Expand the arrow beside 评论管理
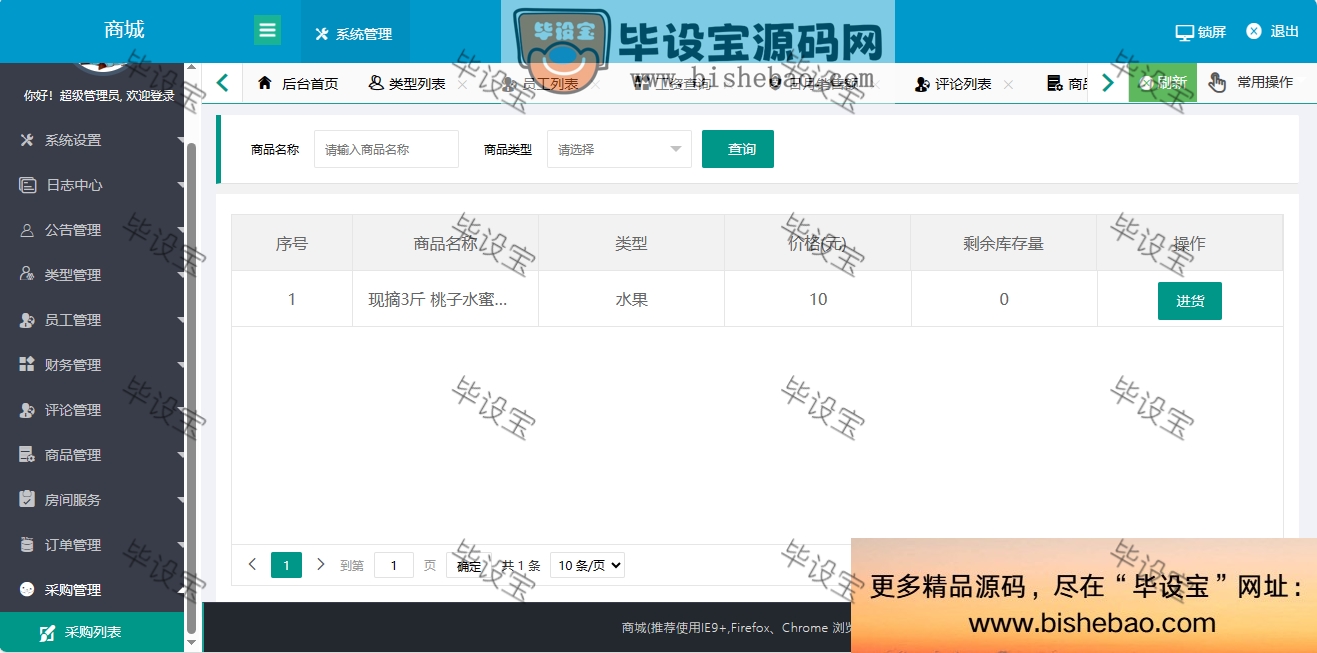This screenshot has height=653, width=1317. tap(181, 411)
